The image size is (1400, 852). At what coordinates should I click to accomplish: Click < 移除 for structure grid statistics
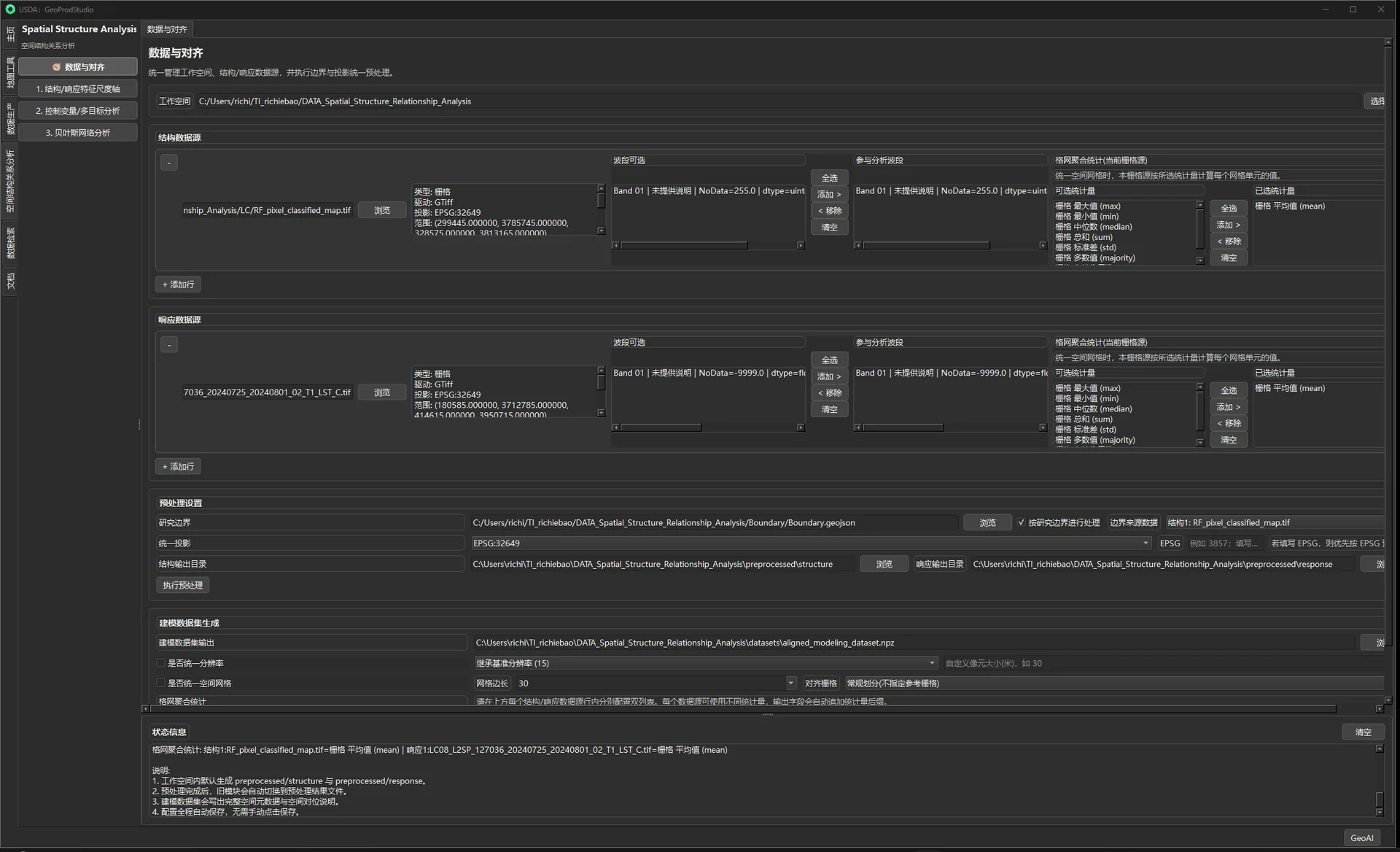[1229, 241]
